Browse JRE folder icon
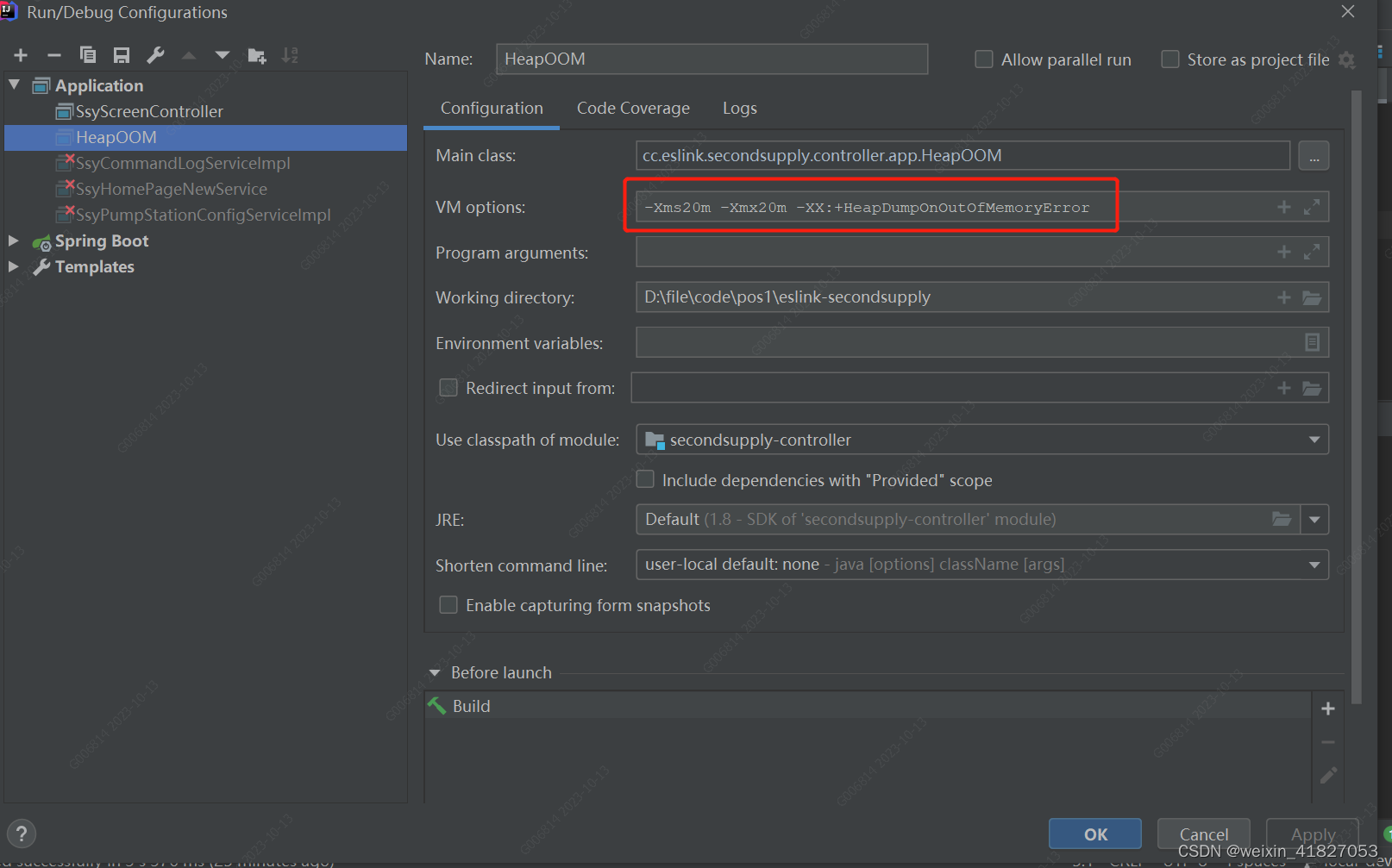Image resolution: width=1392 pixels, height=868 pixels. (x=1282, y=519)
